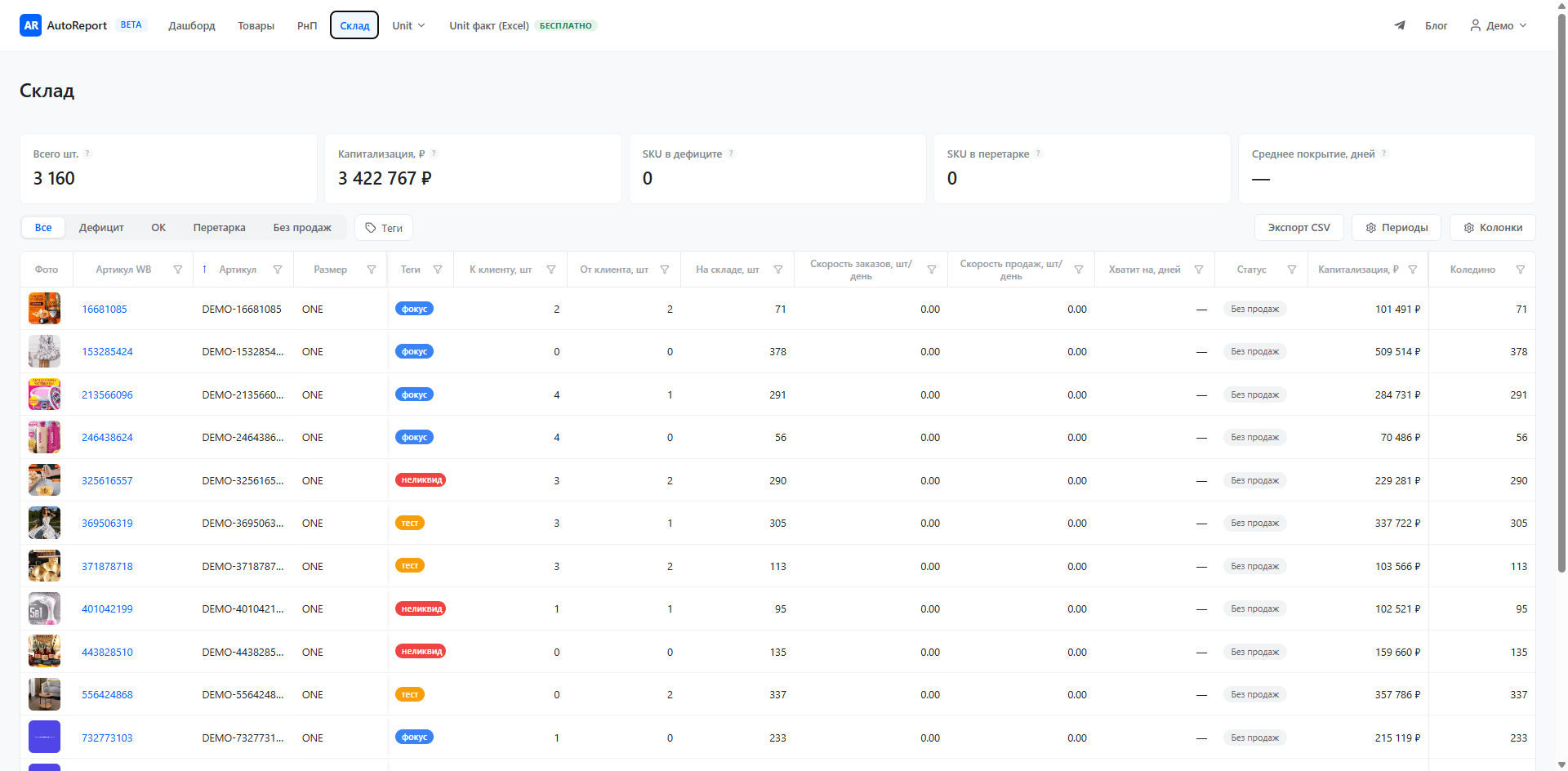Open filter for Статус column

1292,270
